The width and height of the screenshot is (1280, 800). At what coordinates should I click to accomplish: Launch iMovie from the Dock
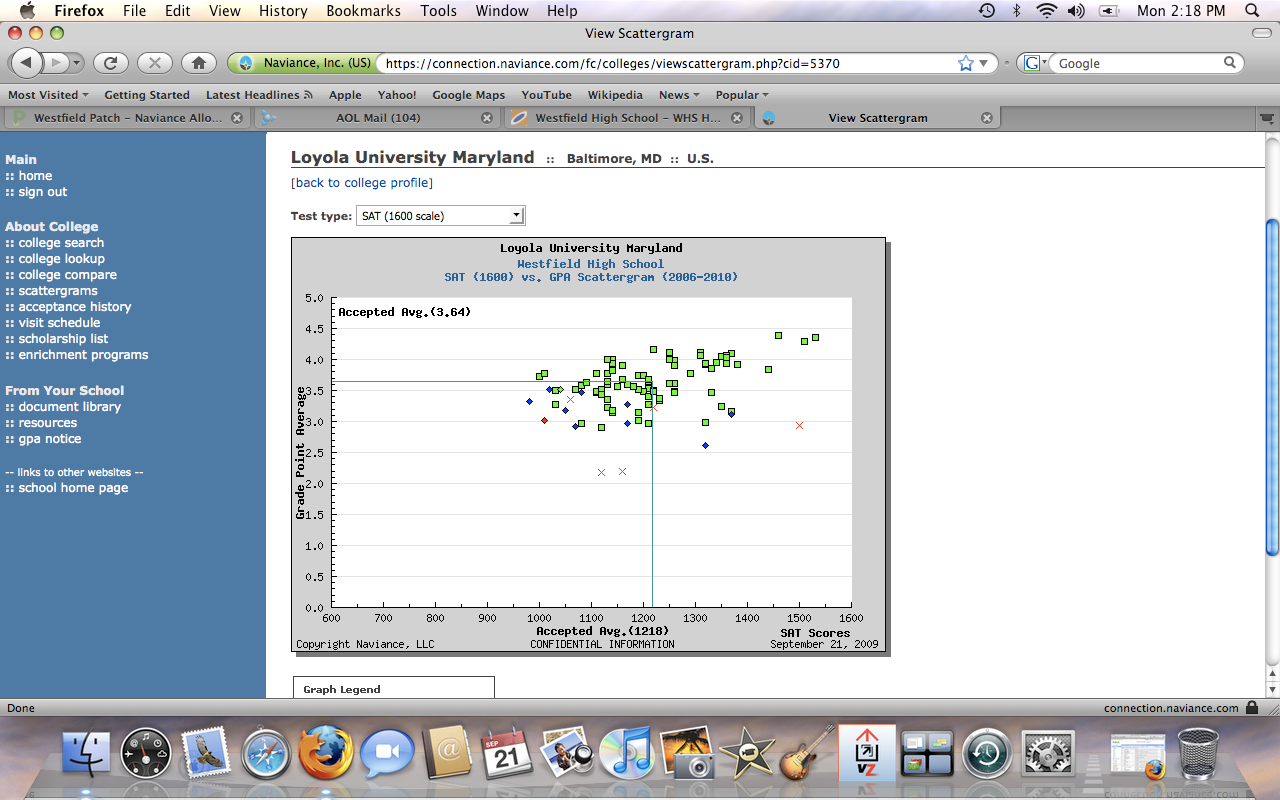(746, 752)
